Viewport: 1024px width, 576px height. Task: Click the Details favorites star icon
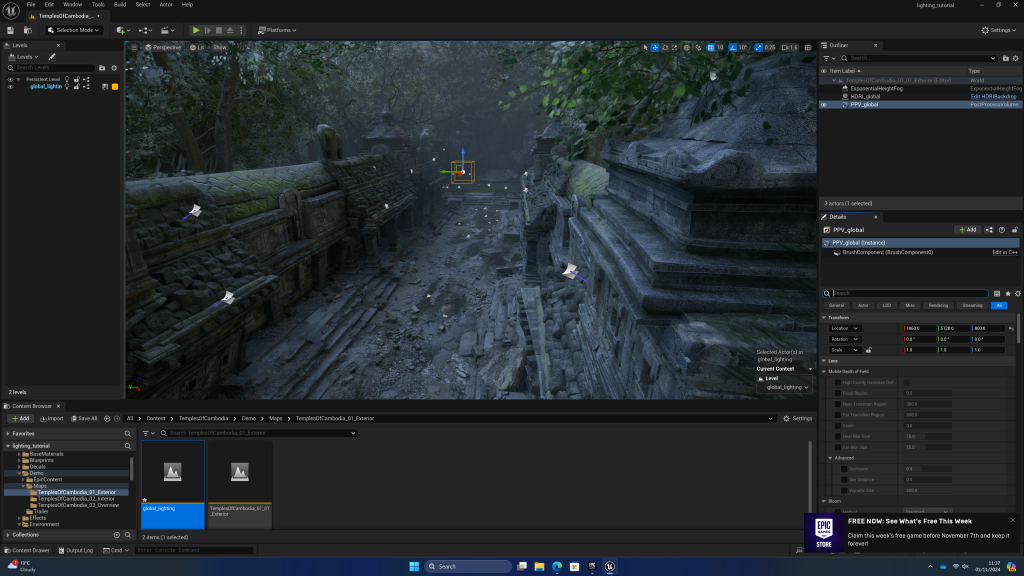(x=1008, y=293)
